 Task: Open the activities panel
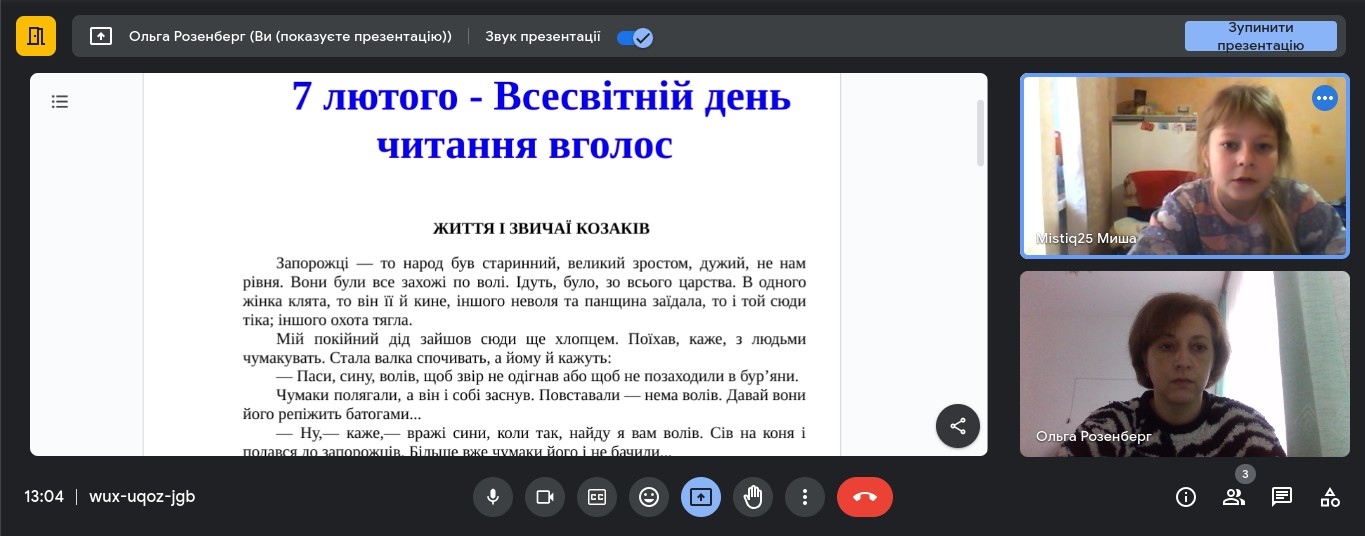pos(1330,497)
